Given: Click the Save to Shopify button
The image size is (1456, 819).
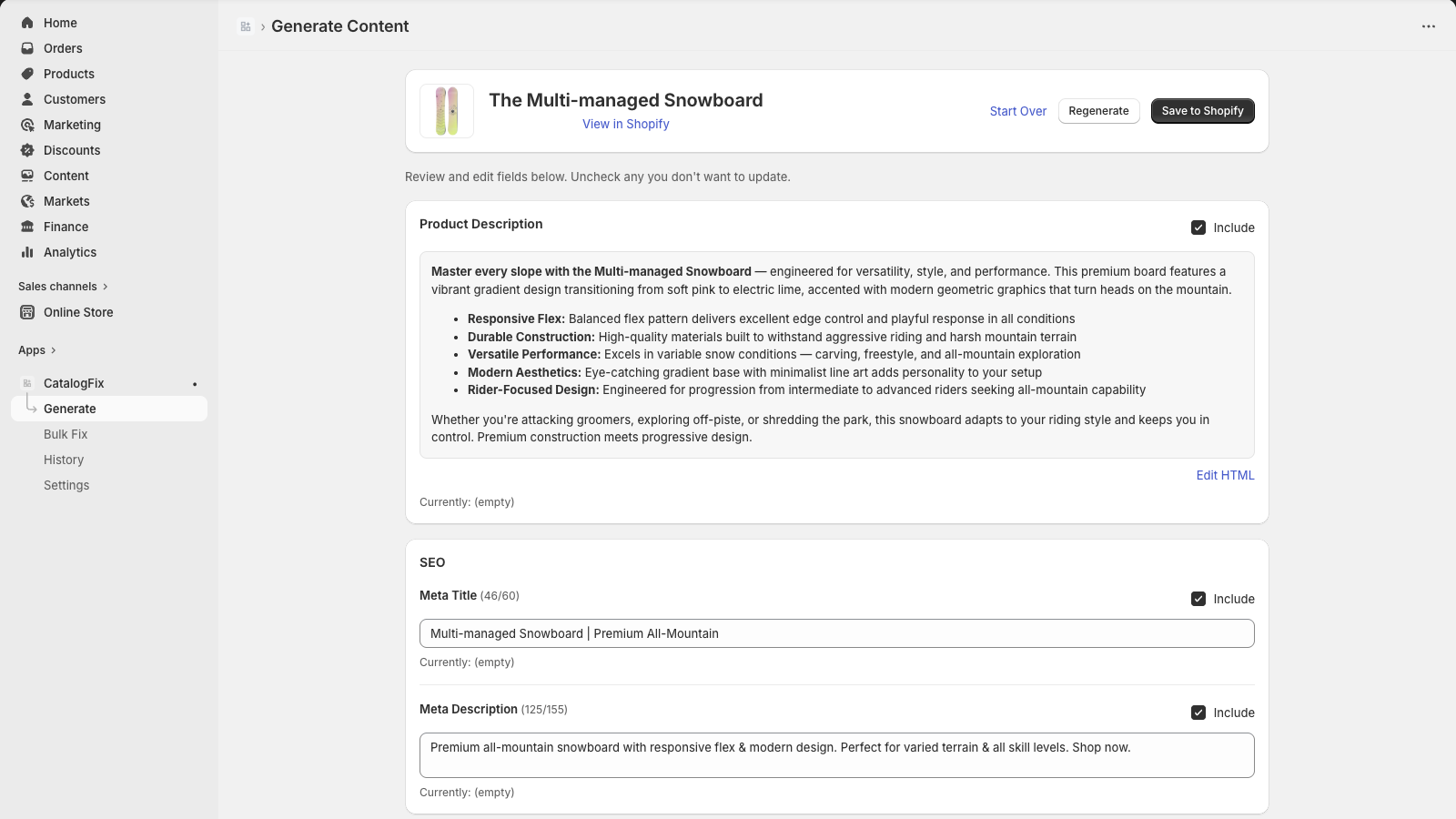Looking at the screenshot, I should coord(1202,110).
